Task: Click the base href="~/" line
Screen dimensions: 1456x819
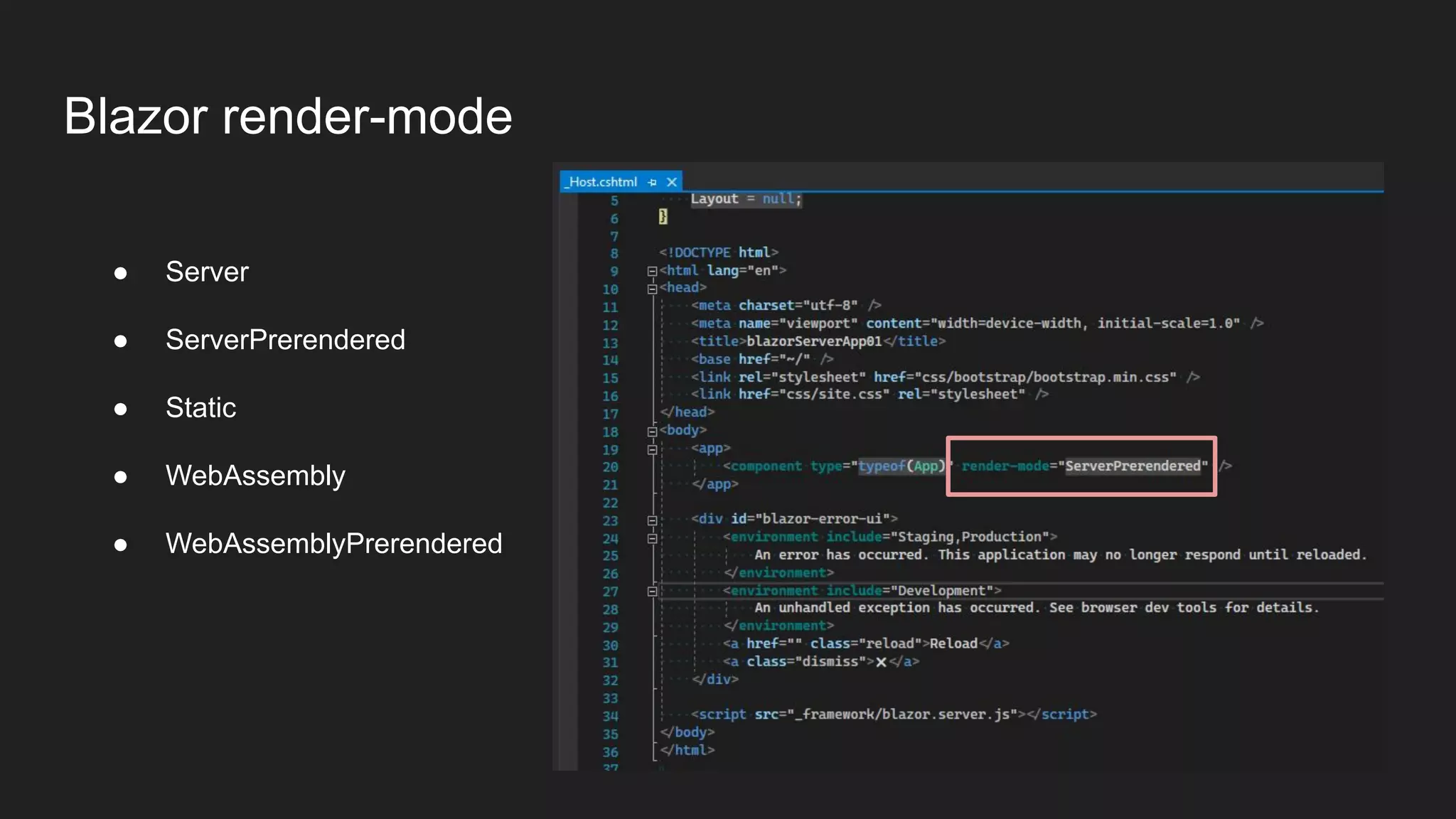Action: click(762, 359)
